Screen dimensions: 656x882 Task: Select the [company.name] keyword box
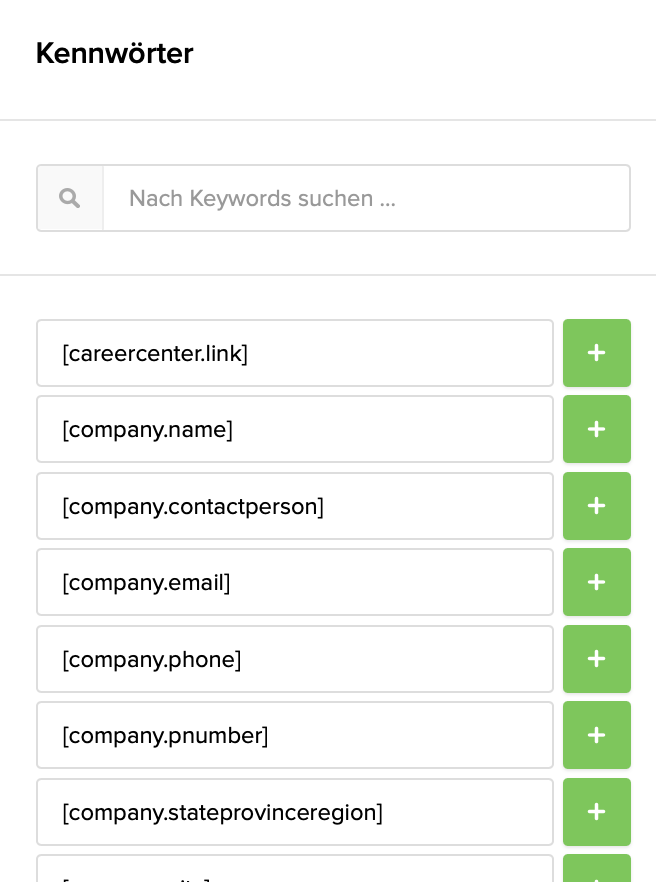tap(295, 429)
